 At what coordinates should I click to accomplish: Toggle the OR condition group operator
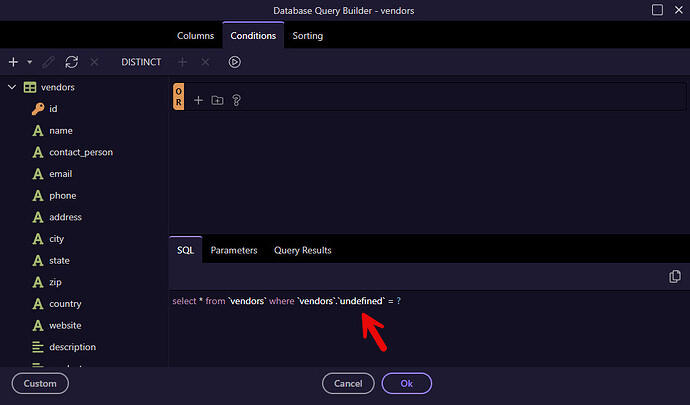point(179,96)
